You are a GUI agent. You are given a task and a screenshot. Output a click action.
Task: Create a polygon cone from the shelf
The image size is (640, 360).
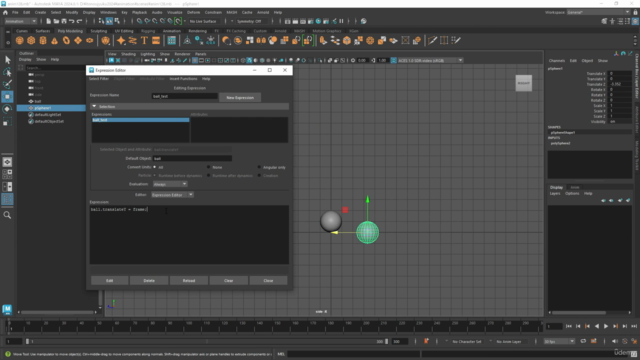click(x=54, y=40)
